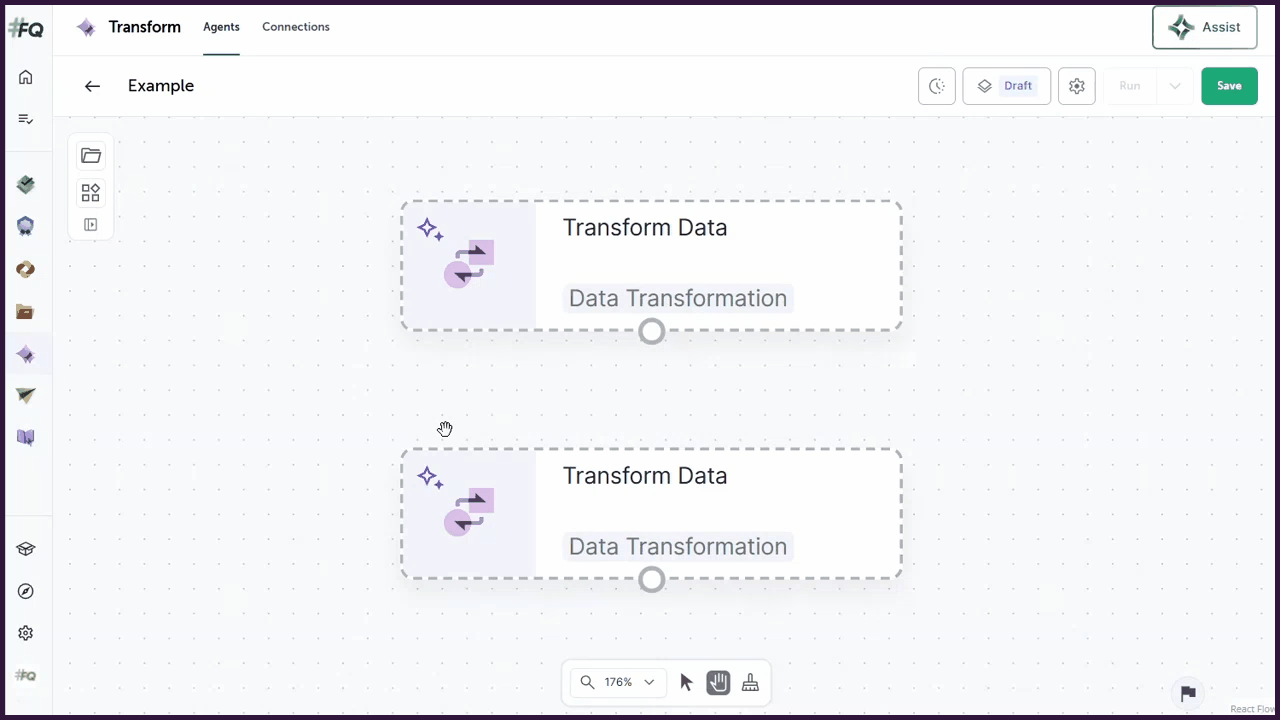Activate the hand pan tool

click(718, 682)
